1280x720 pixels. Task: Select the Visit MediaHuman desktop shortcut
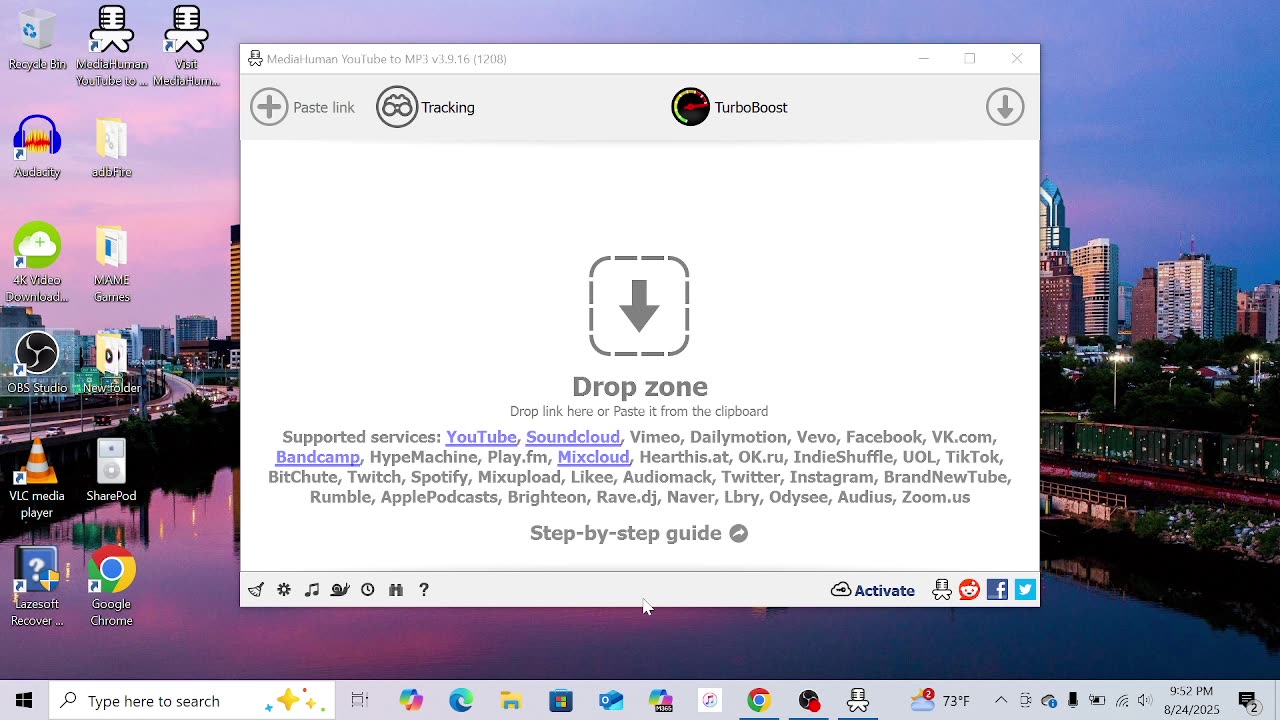point(186,46)
